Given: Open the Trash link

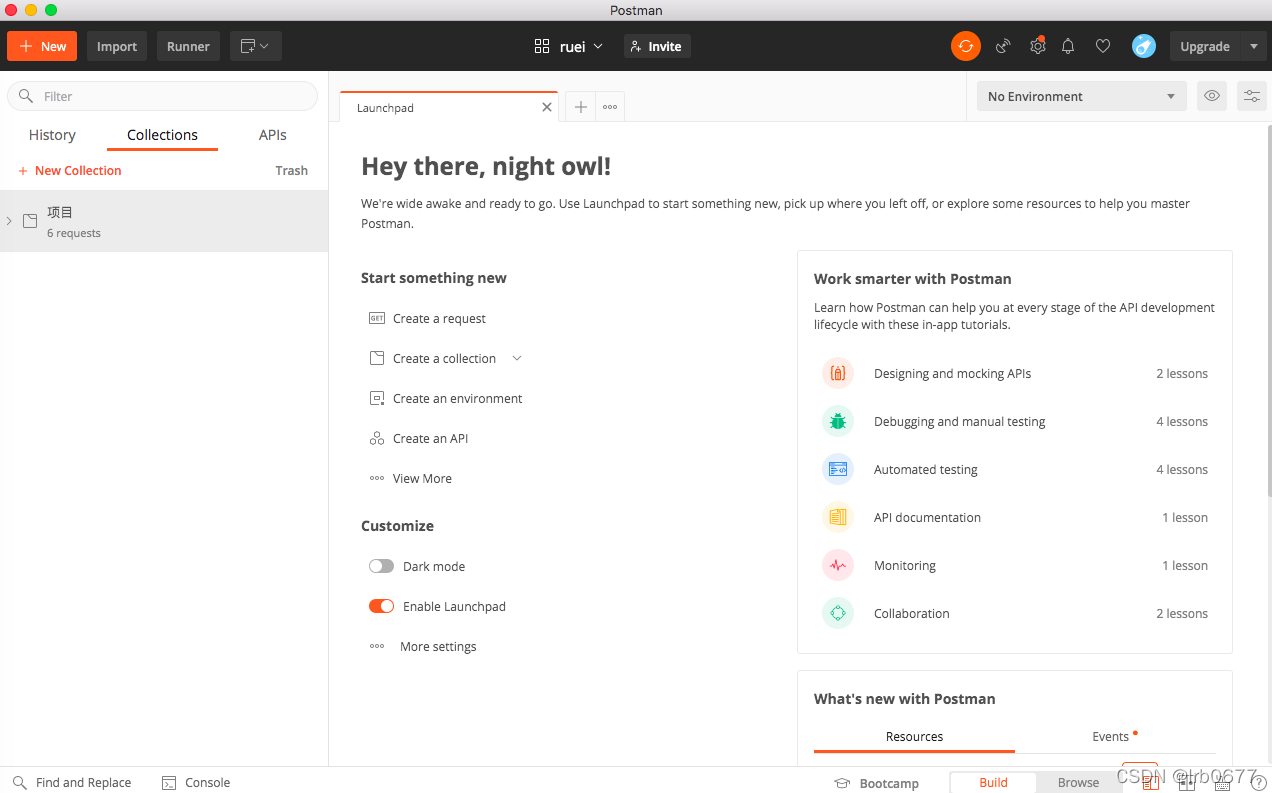Looking at the screenshot, I should 292,171.
